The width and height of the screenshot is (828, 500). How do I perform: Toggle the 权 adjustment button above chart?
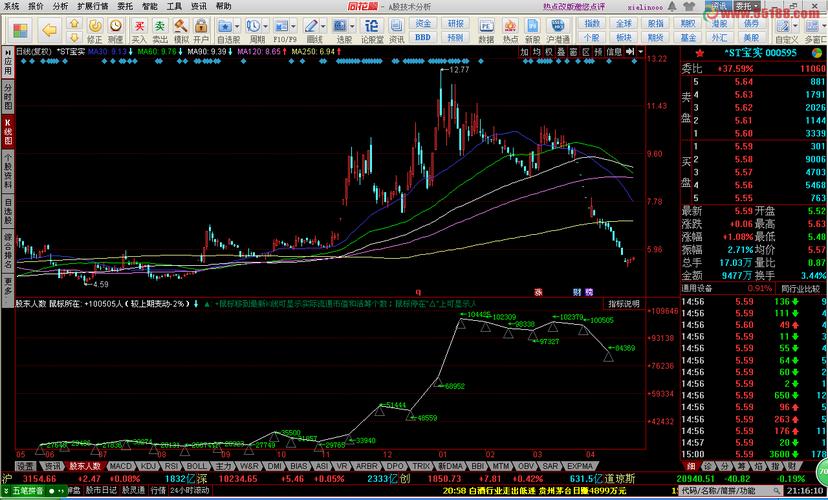pos(548,51)
